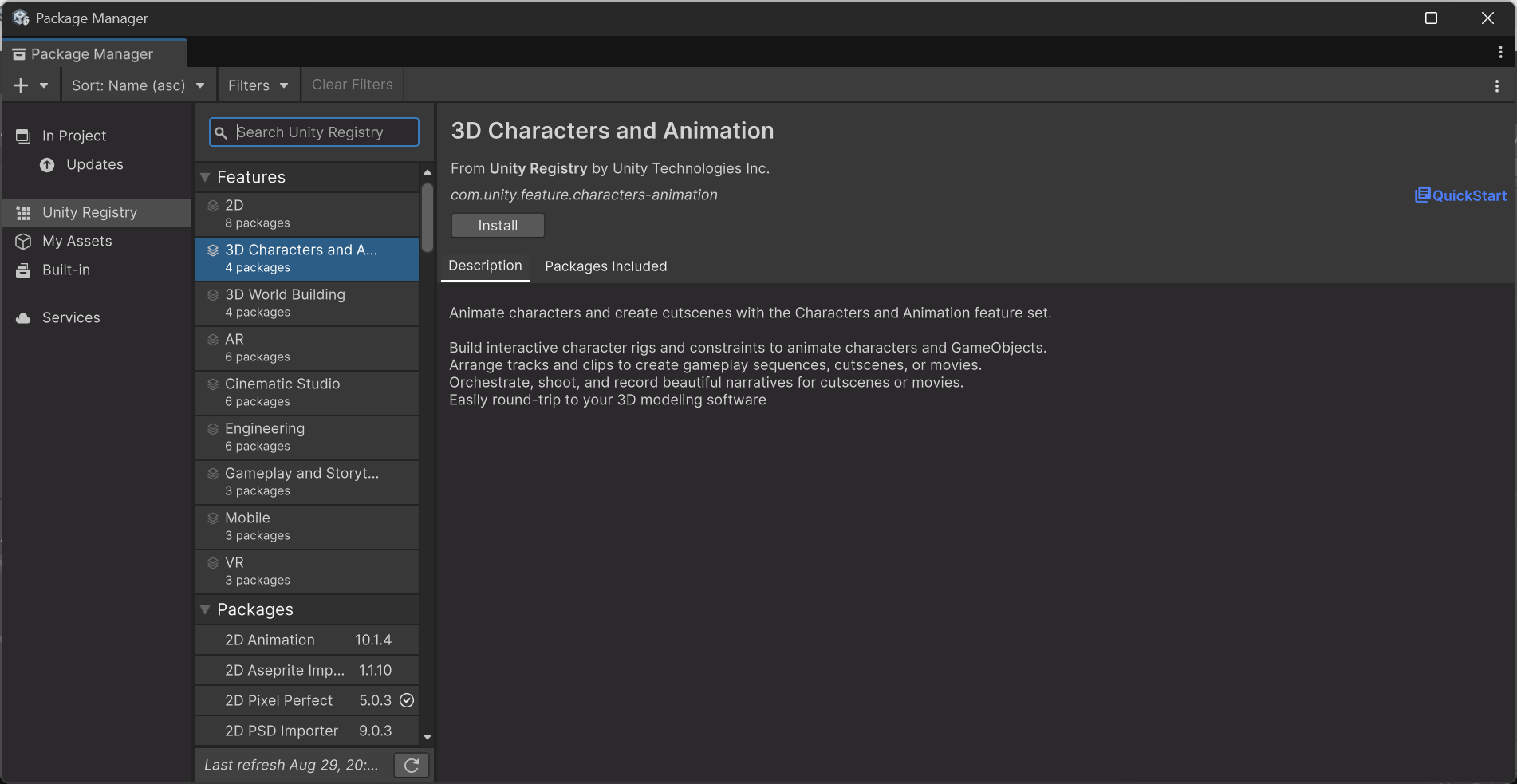Click the VR feature set icon
Screen dimensions: 1517x784
213,563
